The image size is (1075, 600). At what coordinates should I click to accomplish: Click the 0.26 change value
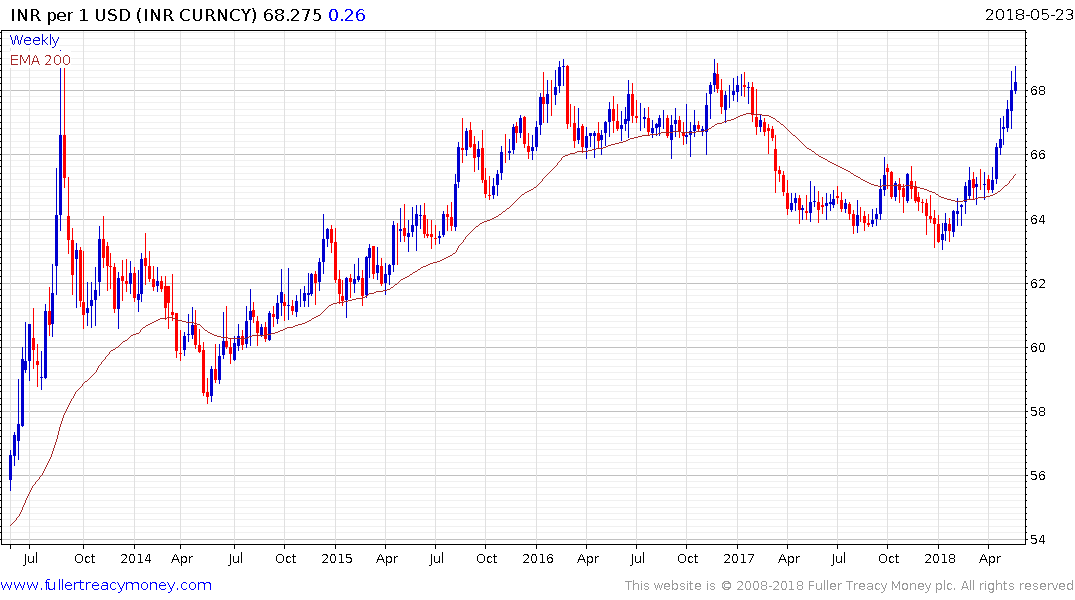(x=347, y=15)
